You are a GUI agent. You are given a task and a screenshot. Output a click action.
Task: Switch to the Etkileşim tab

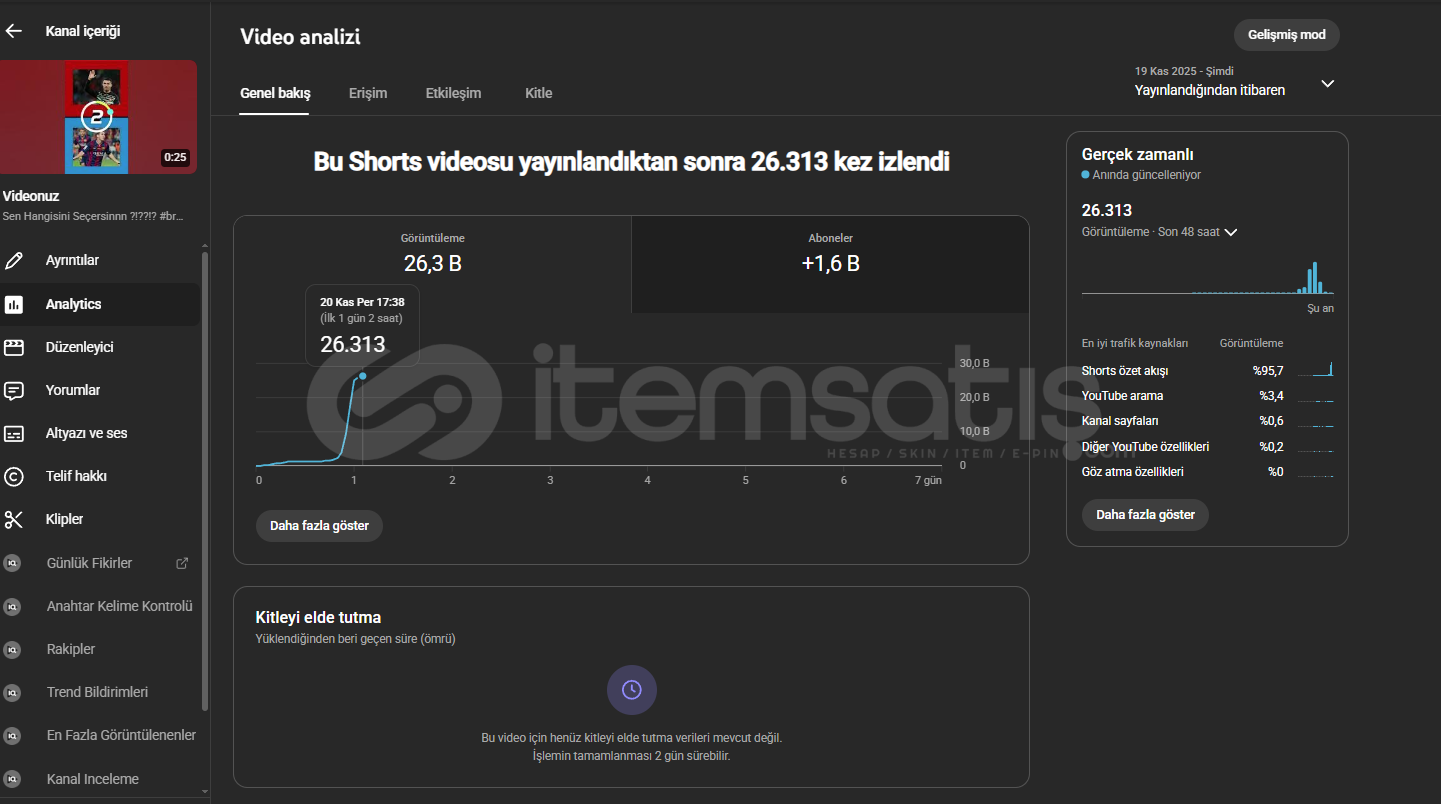[x=453, y=93]
